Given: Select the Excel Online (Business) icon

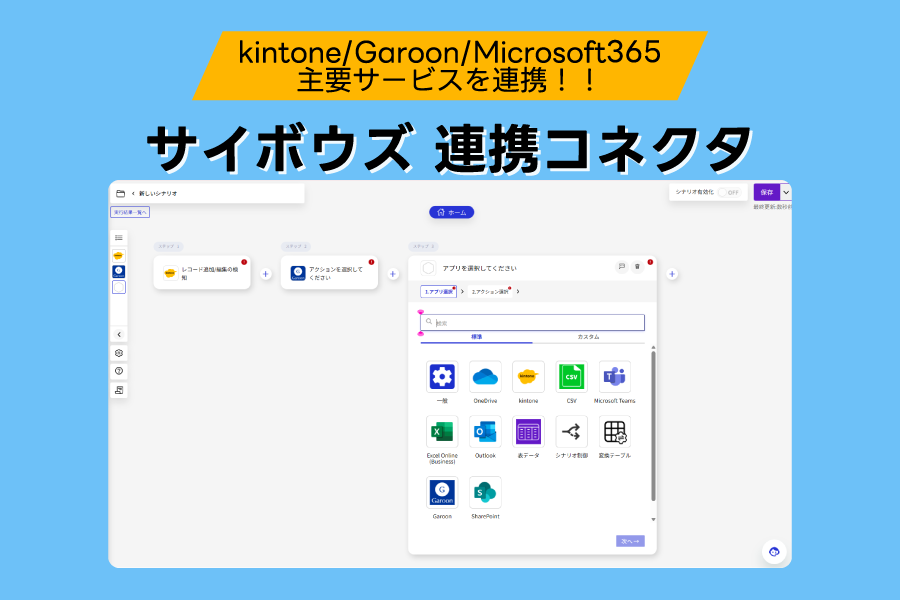Looking at the screenshot, I should point(442,432).
